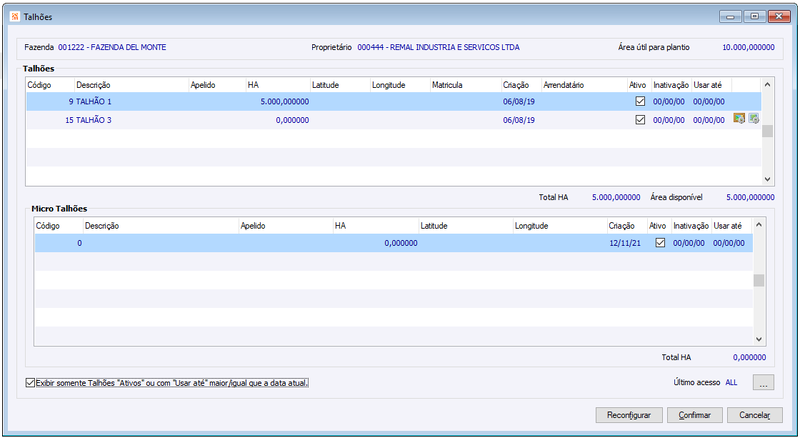Click Proprietário value '000444 - REMAL INDUSTRIA'
Screen dimensions: 800x438
(438, 47)
